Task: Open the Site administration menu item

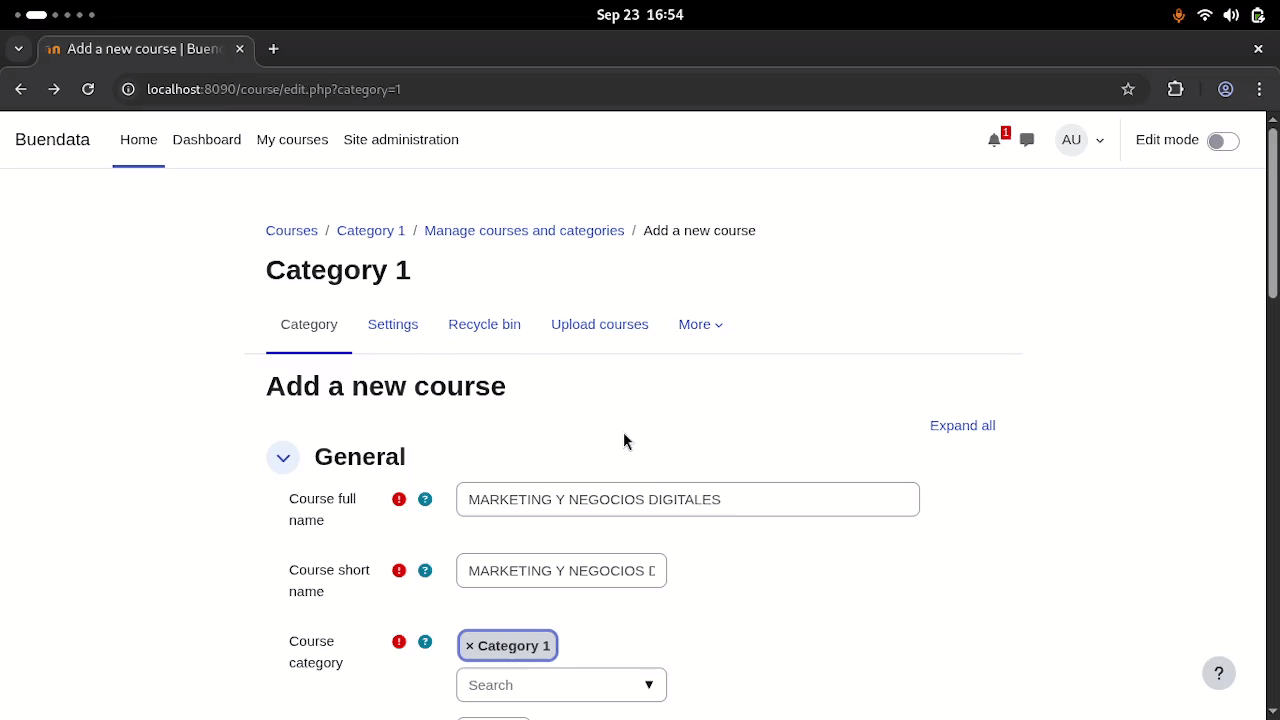Action: point(401,139)
